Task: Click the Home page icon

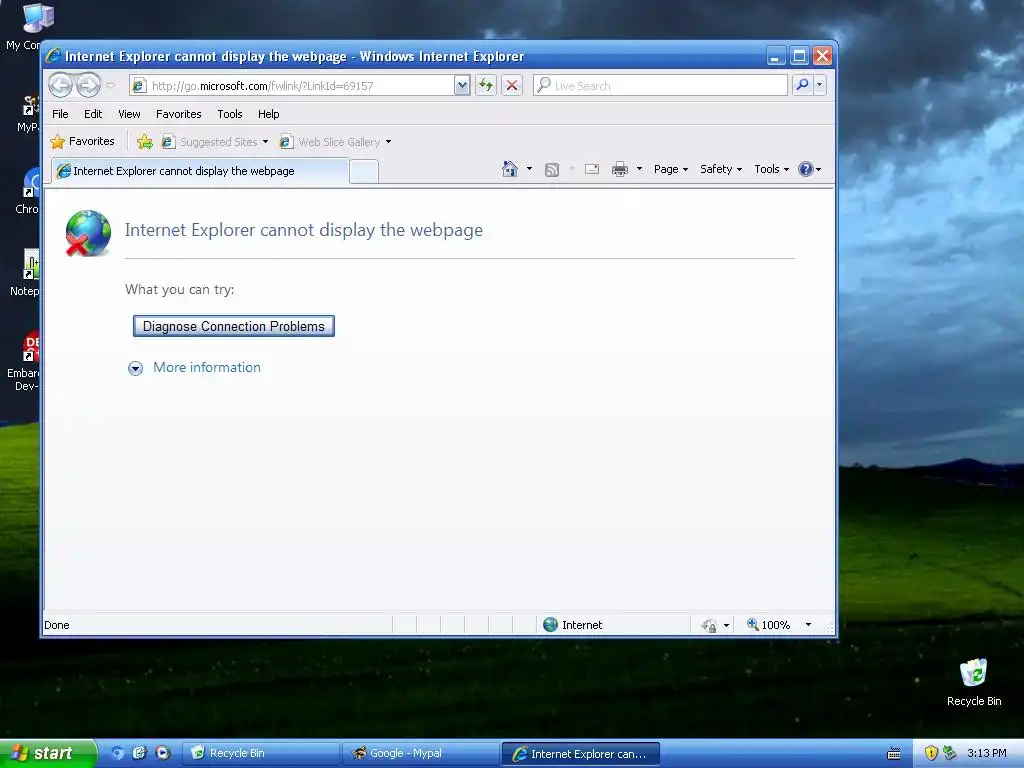Action: 510,169
